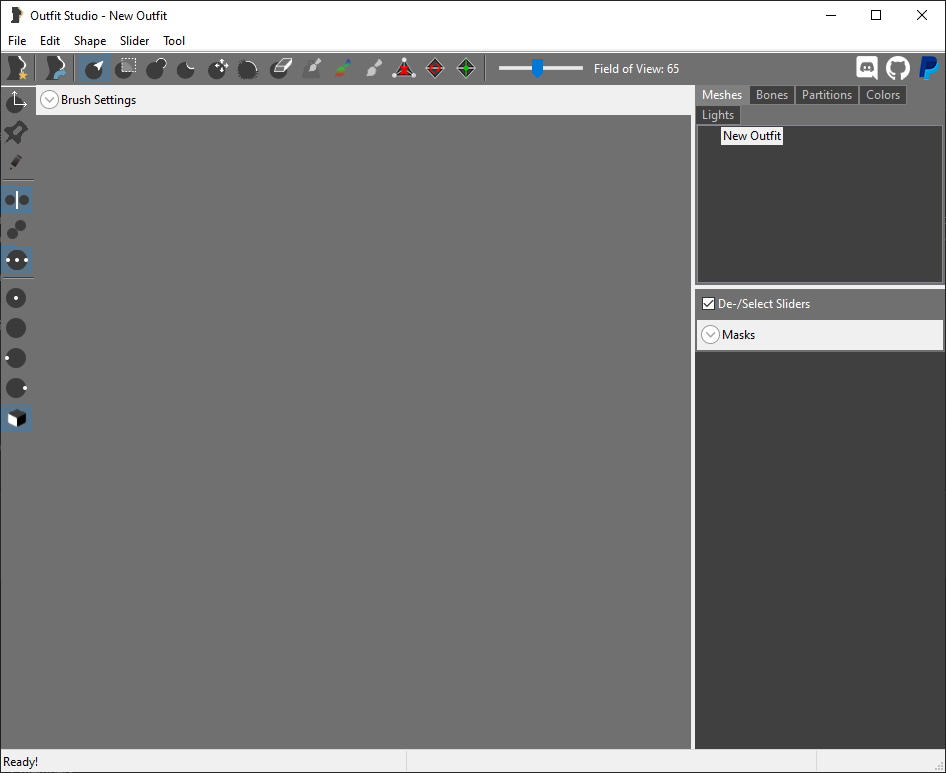
Task: Select the Flip Edge red diamond tool
Action: (x=435, y=68)
